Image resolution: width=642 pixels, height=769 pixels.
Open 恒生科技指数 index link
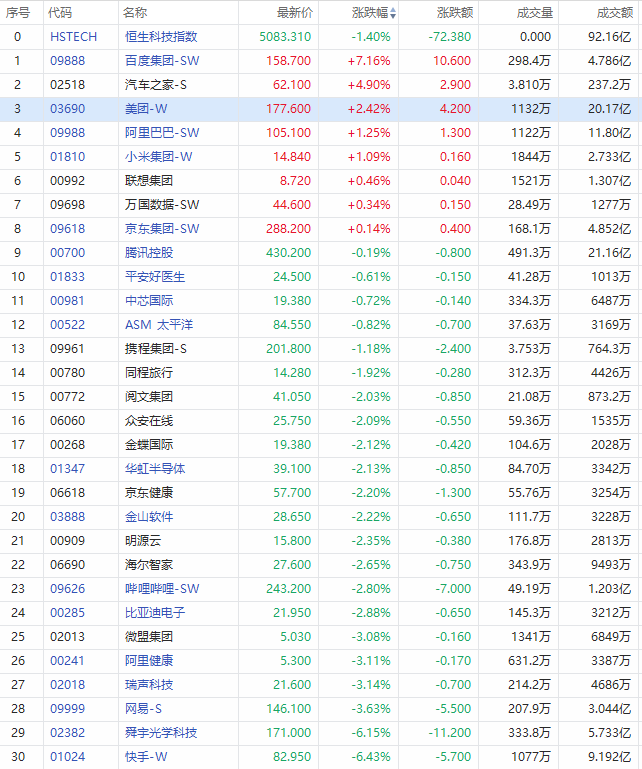[x=161, y=37]
